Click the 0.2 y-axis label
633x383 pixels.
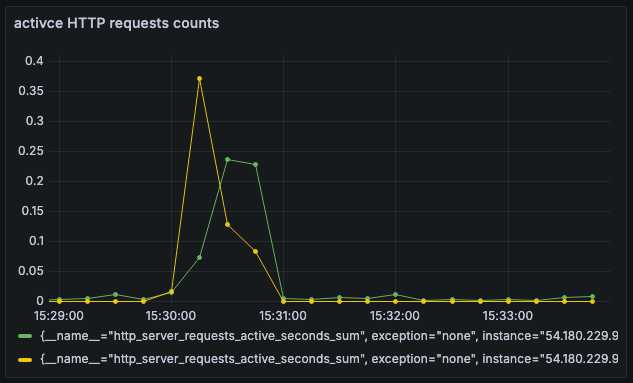point(34,181)
